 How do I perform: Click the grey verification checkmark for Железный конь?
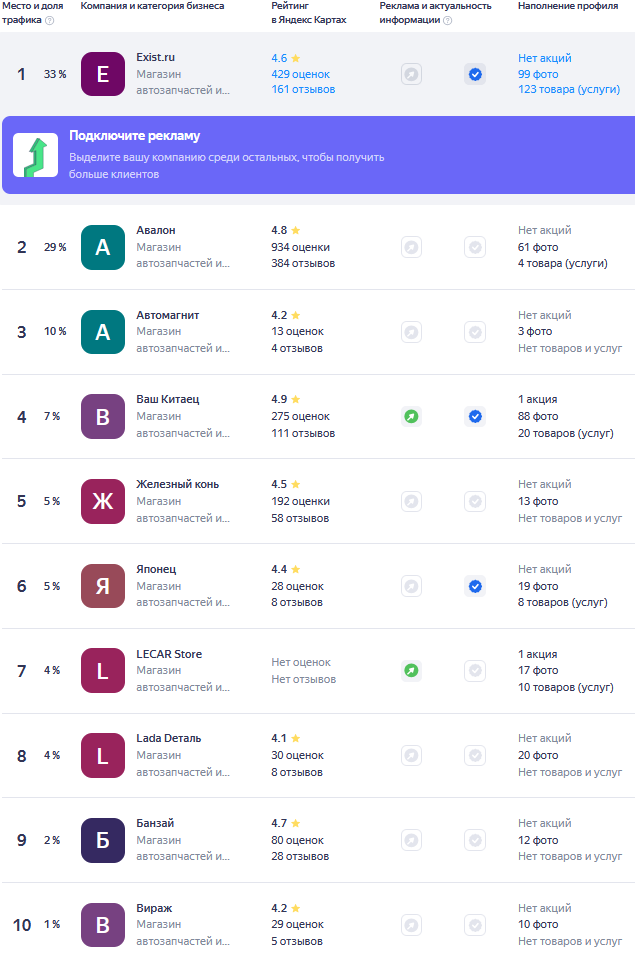[475, 502]
